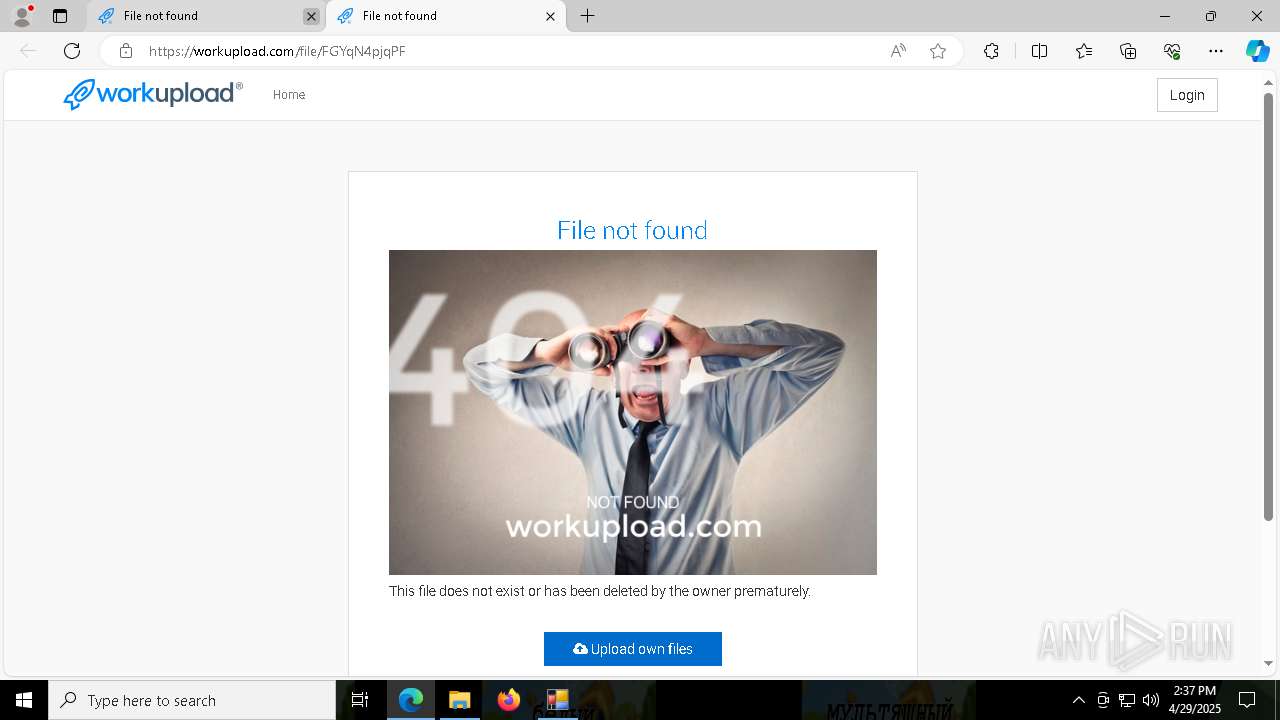Viewport: 1280px width, 720px height.
Task: Open File Explorer from the taskbar
Action: pyautogui.click(x=459, y=700)
